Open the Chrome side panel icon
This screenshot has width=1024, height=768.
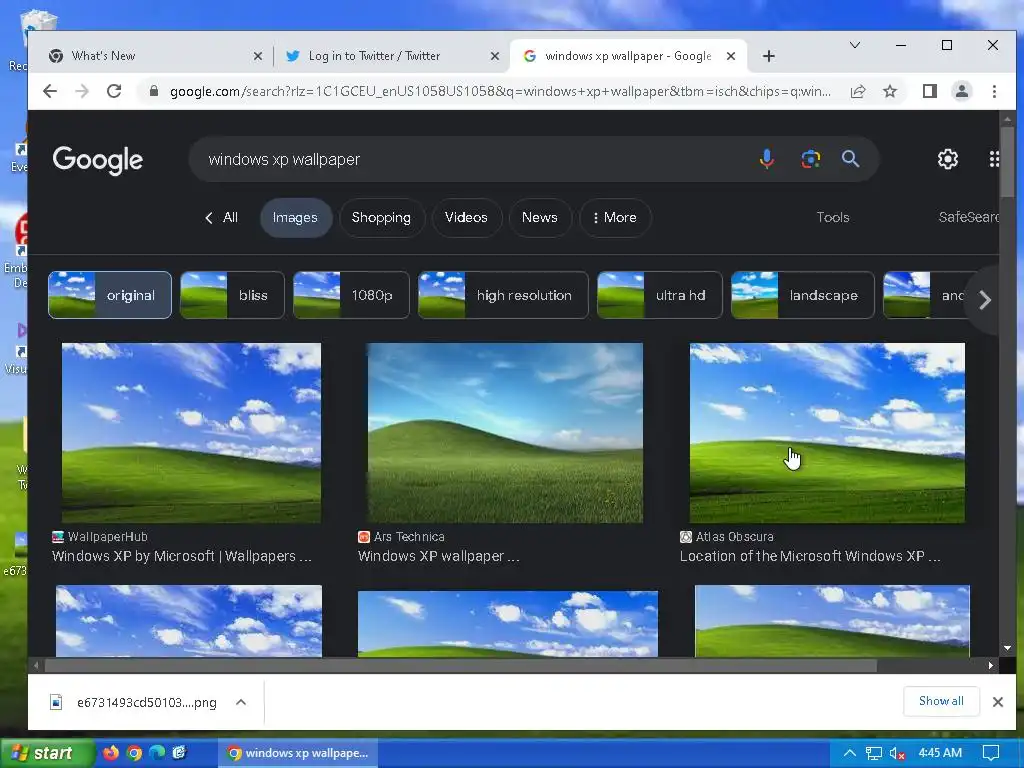point(930,91)
